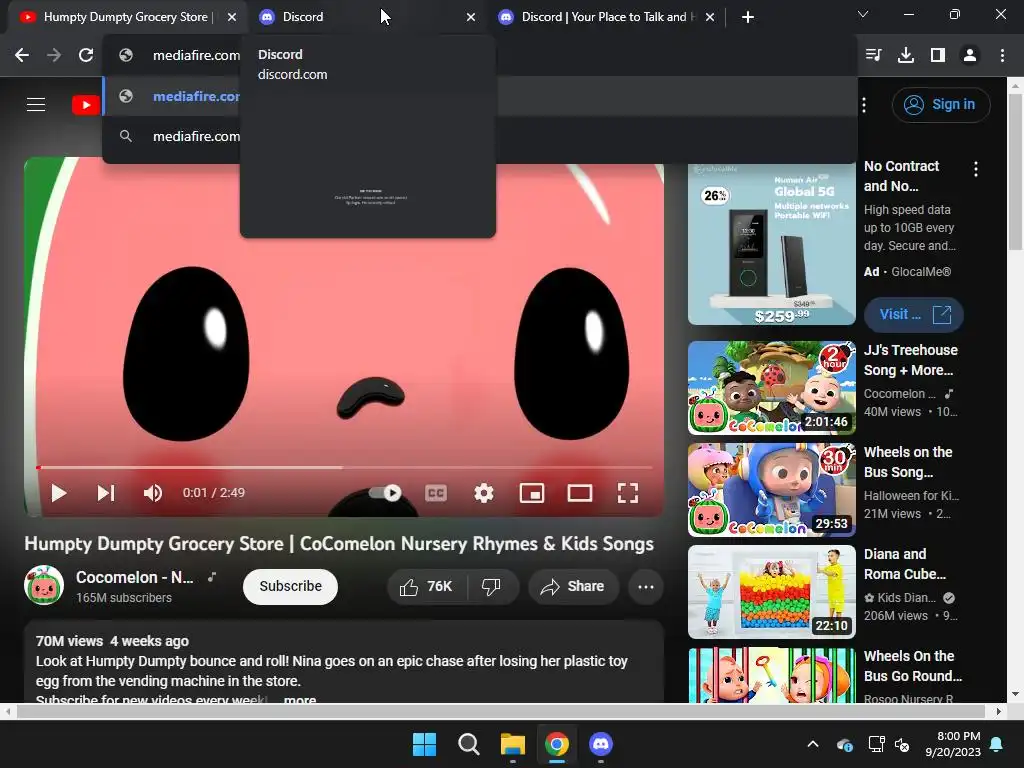1024x768 pixels.
Task: Open the YouTube hamburger guide menu
Action: pyautogui.click(x=36, y=104)
